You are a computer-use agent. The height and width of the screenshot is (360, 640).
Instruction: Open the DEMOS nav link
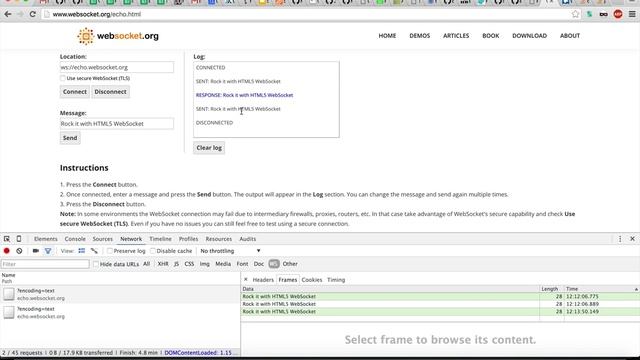[x=420, y=36]
